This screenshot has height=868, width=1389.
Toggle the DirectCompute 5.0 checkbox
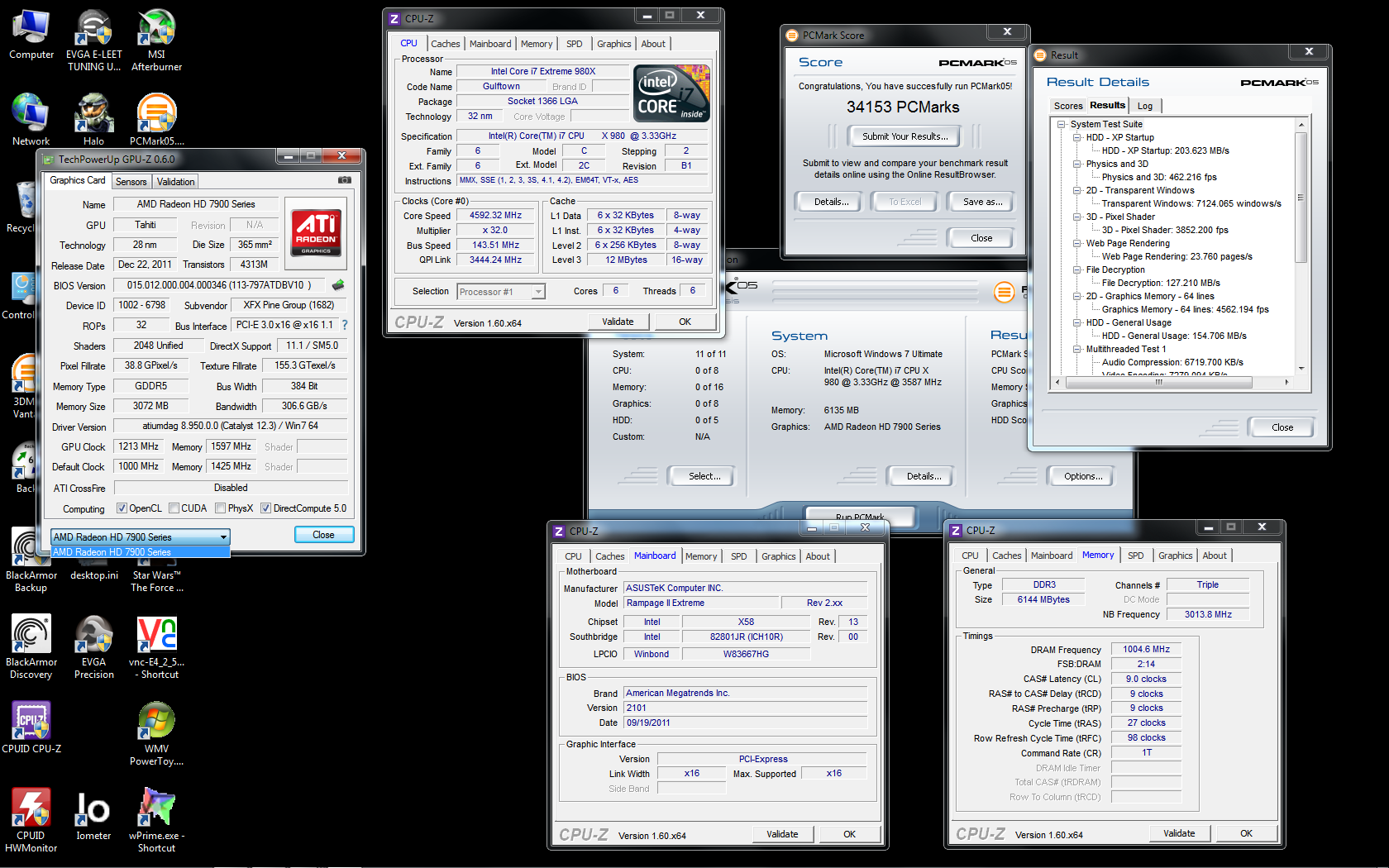(x=265, y=508)
